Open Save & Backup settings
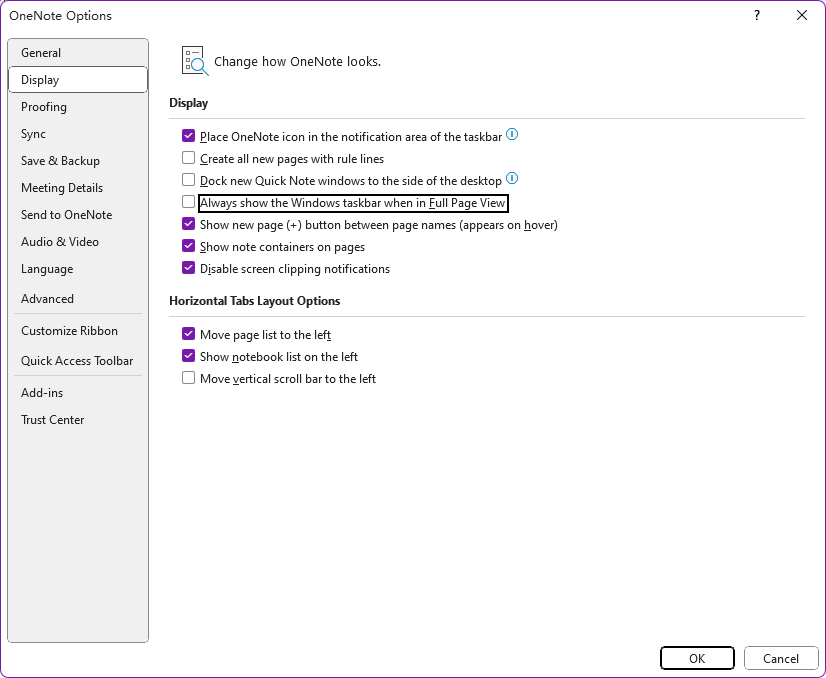This screenshot has height=678, width=826. point(78,161)
